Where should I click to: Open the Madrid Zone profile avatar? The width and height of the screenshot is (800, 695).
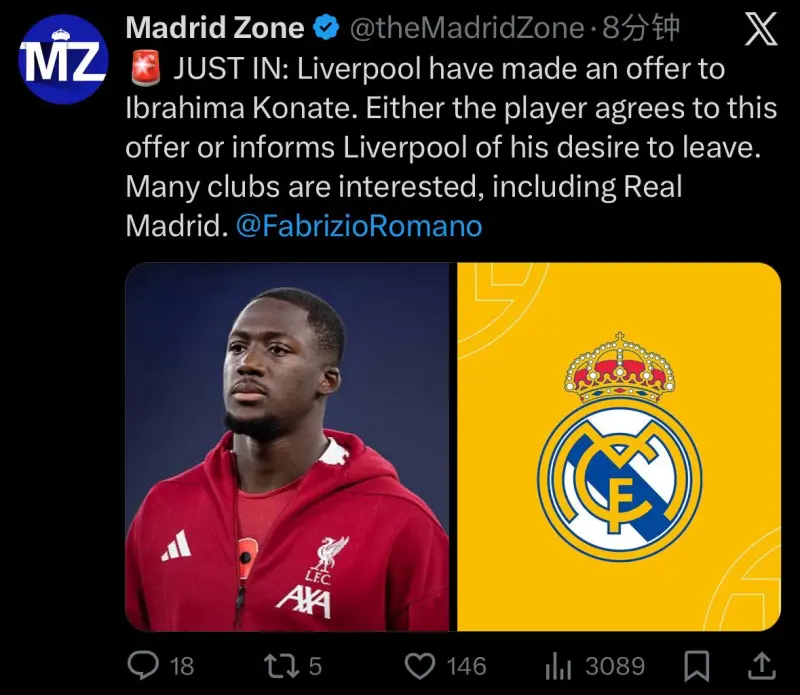point(63,59)
